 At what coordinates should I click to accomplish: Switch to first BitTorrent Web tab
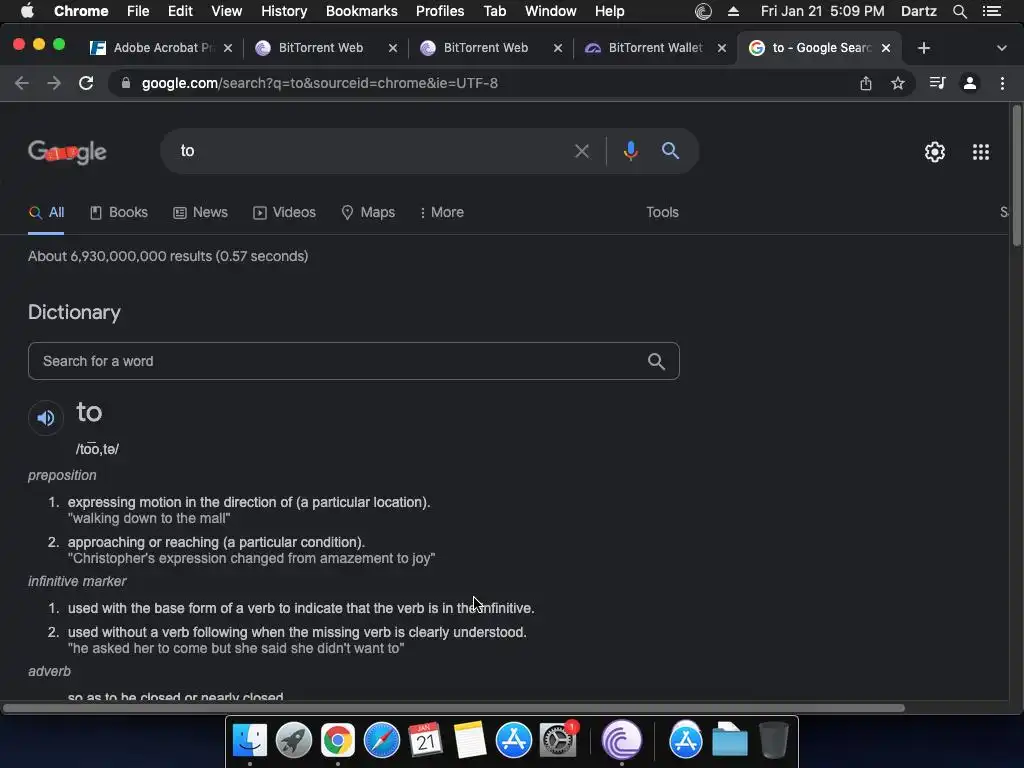point(320,48)
